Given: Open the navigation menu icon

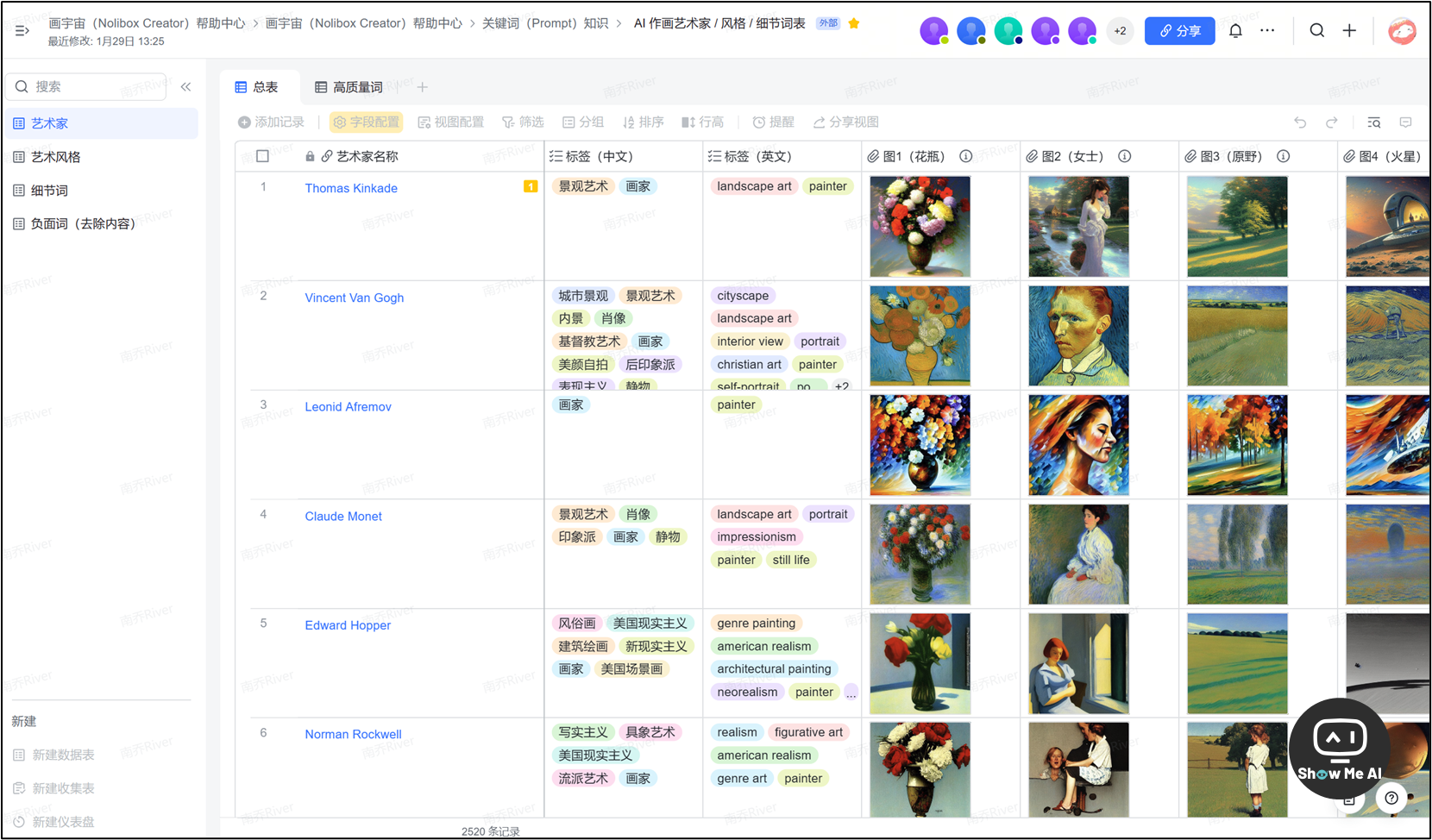Looking at the screenshot, I should pyautogui.click(x=22, y=30).
